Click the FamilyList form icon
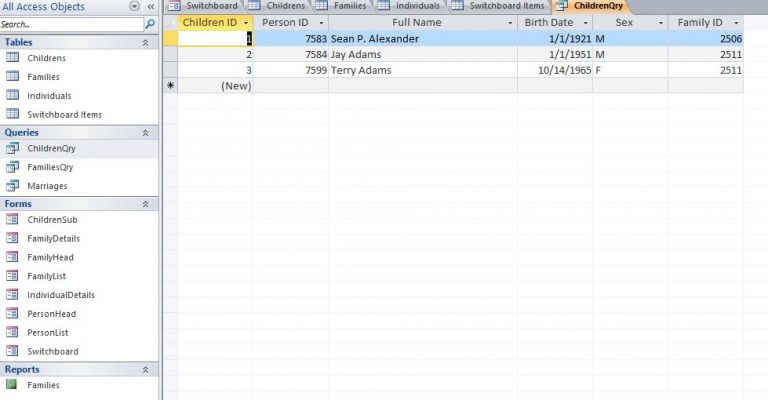This screenshot has height=400, width=768. (12, 276)
